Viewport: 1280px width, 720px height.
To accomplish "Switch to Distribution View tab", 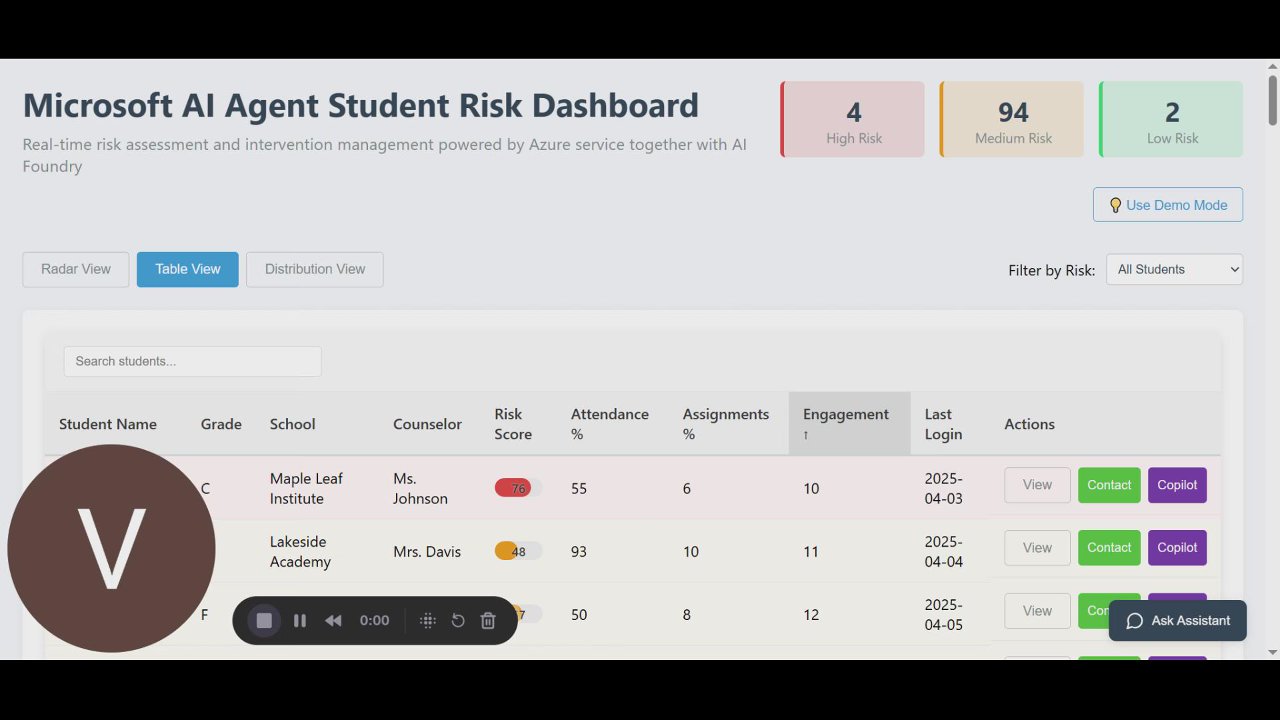I will [315, 269].
